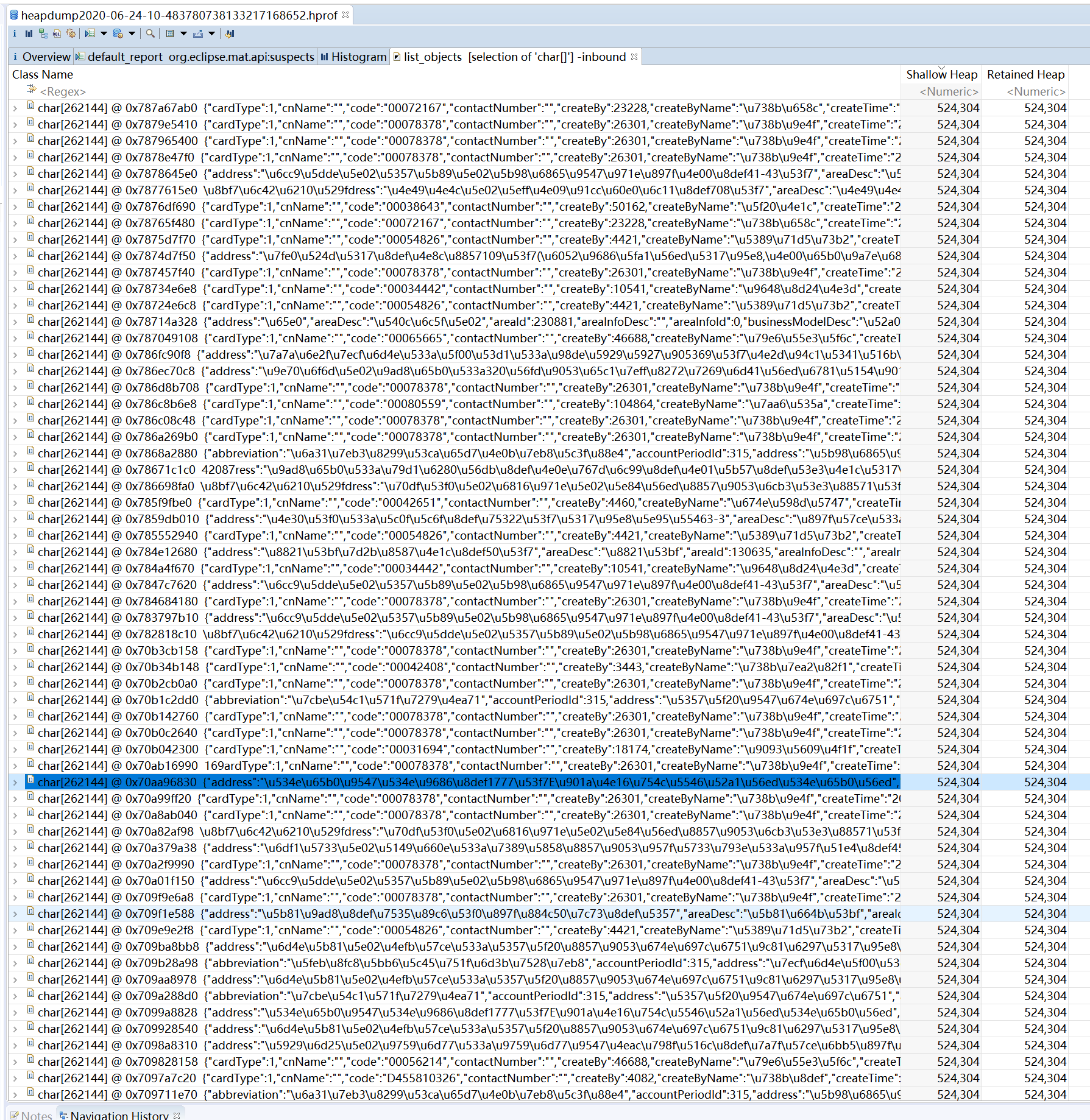1090x1120 pixels.
Task: Switch to the Overview tab
Action: [x=41, y=57]
